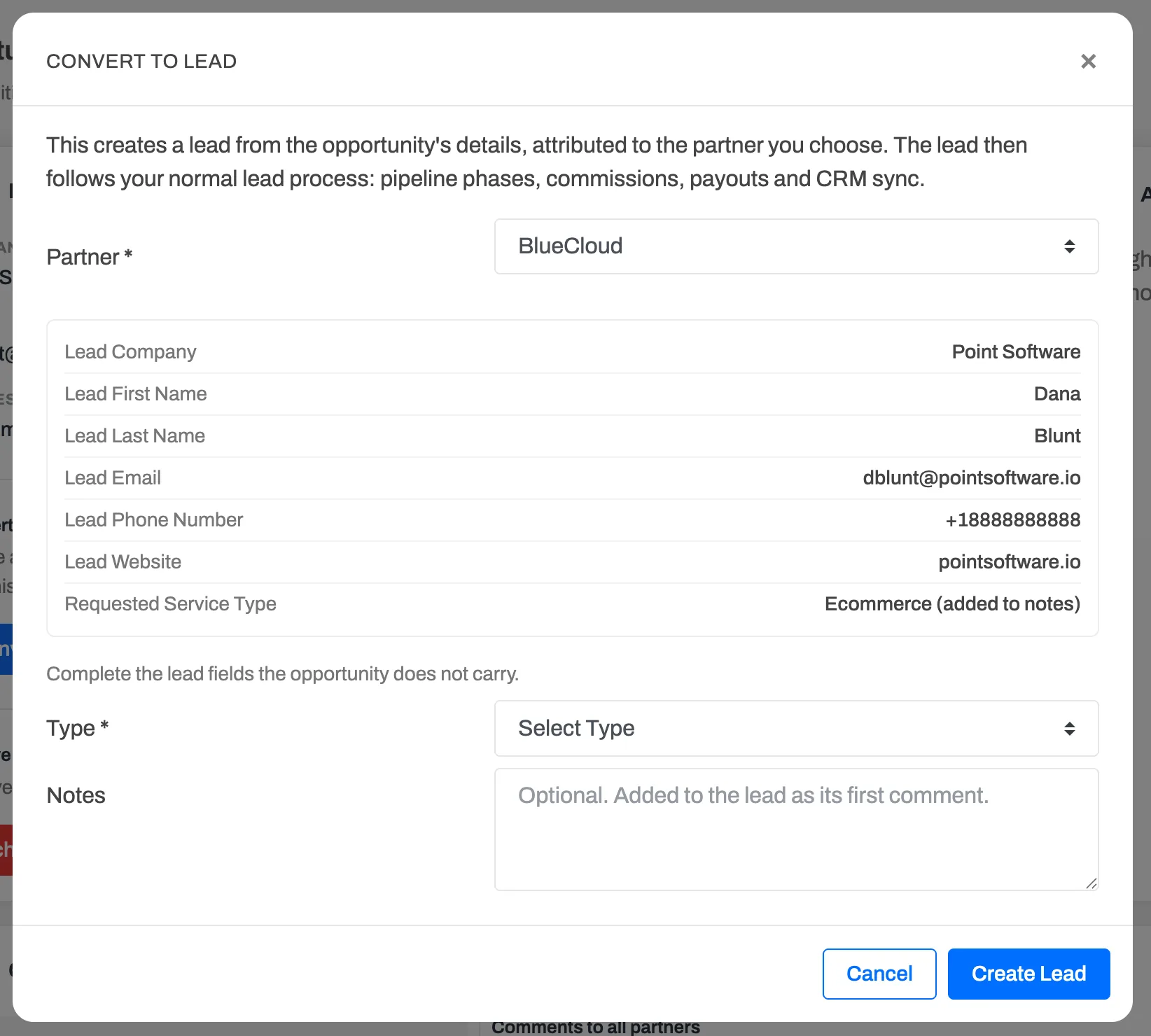Image resolution: width=1151 pixels, height=1036 pixels.
Task: Click the Type * field label
Action: pyautogui.click(x=77, y=729)
